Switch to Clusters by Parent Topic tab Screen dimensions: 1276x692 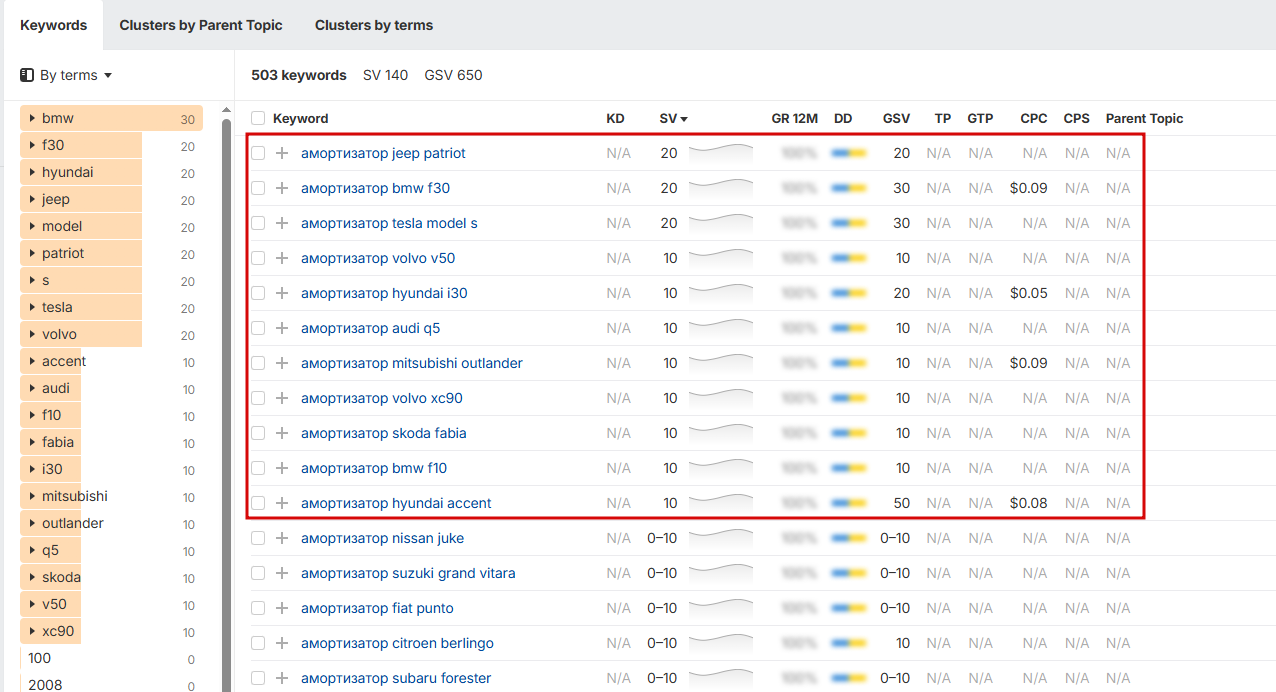pyautogui.click(x=201, y=25)
